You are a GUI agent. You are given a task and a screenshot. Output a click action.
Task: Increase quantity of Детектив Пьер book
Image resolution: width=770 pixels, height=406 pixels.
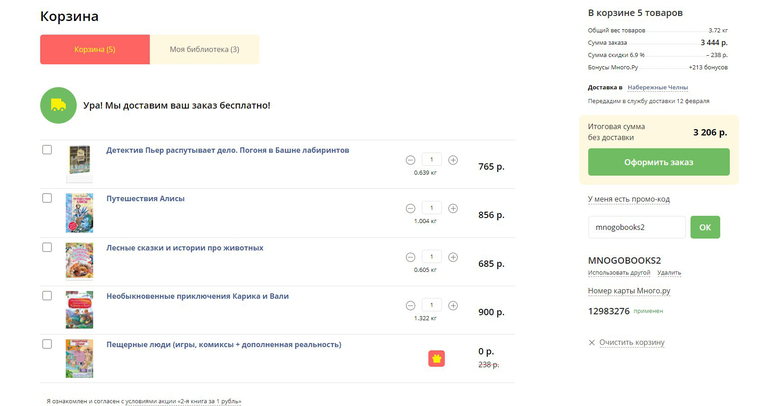[453, 160]
